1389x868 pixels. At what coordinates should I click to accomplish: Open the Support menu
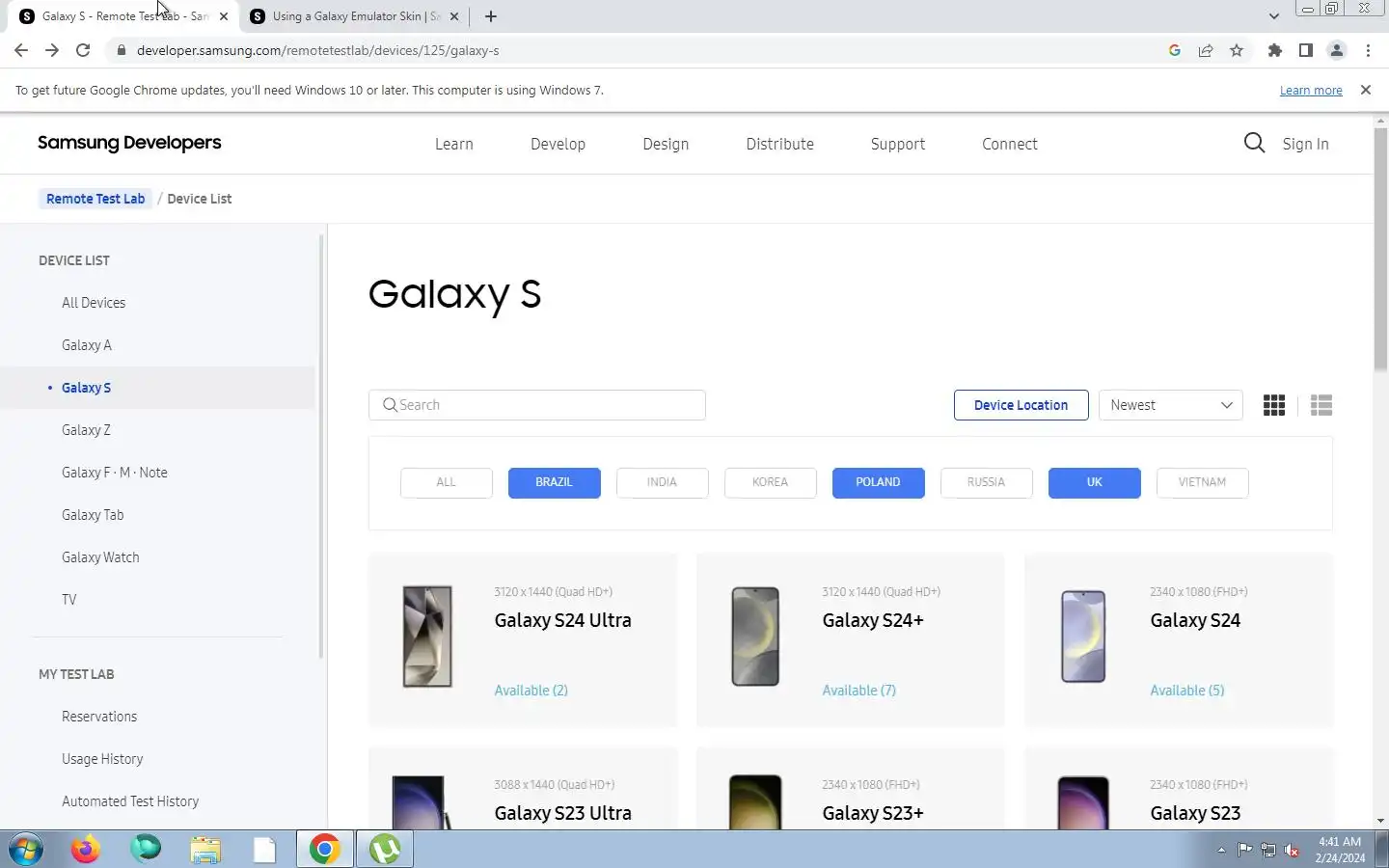coord(898,144)
